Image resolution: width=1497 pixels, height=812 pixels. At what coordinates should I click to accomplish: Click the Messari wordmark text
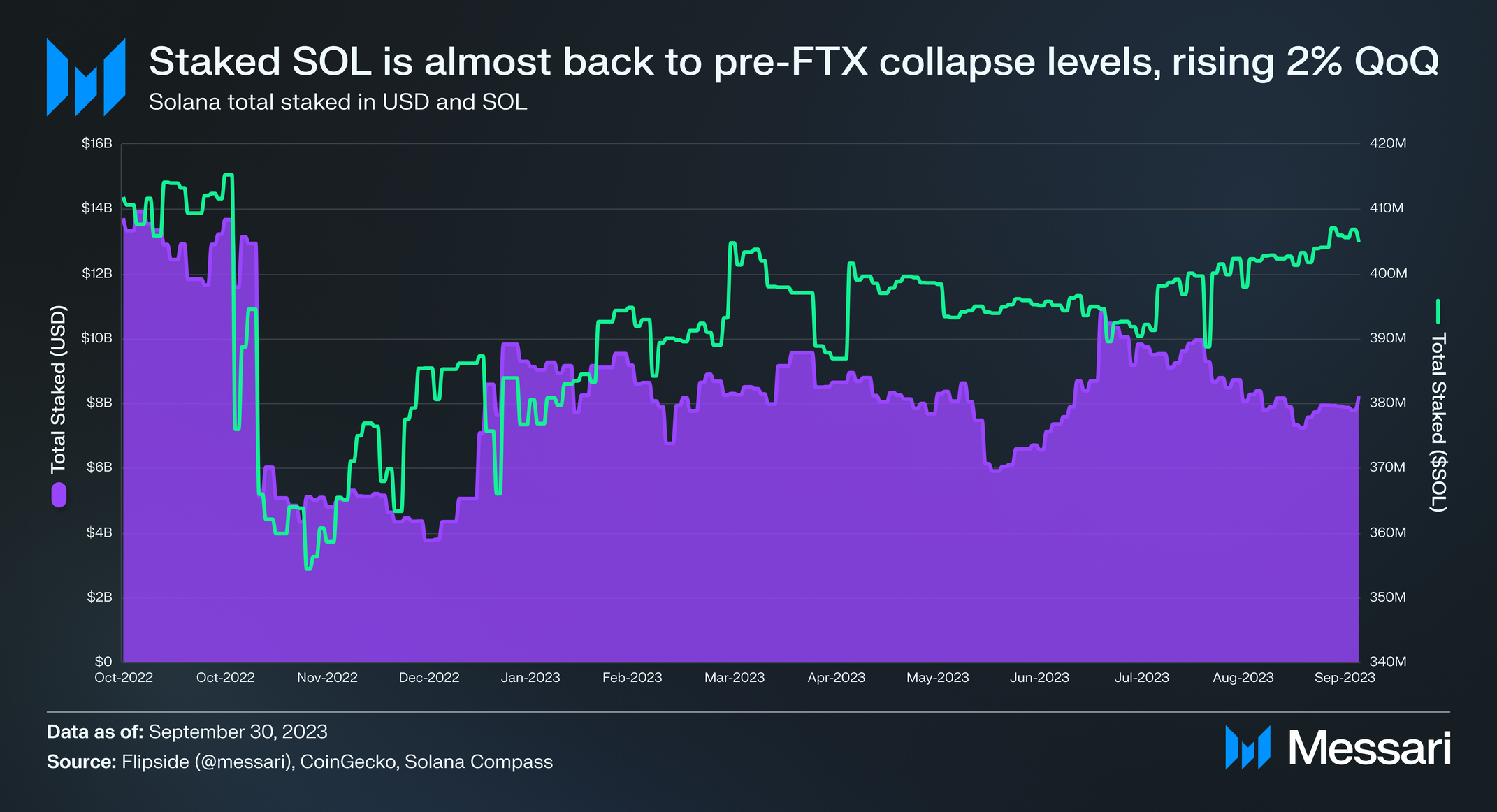tap(1370, 748)
